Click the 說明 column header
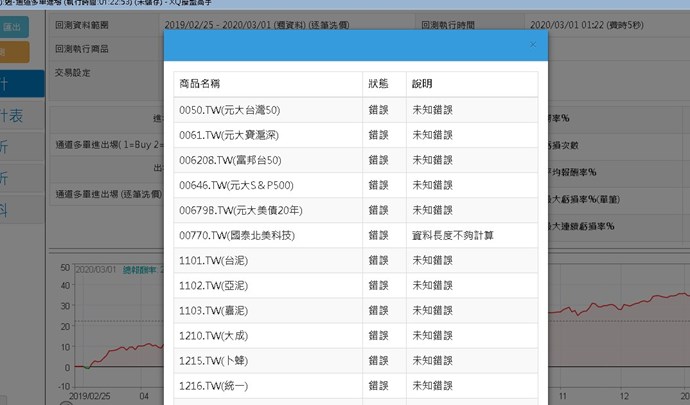 (423, 84)
